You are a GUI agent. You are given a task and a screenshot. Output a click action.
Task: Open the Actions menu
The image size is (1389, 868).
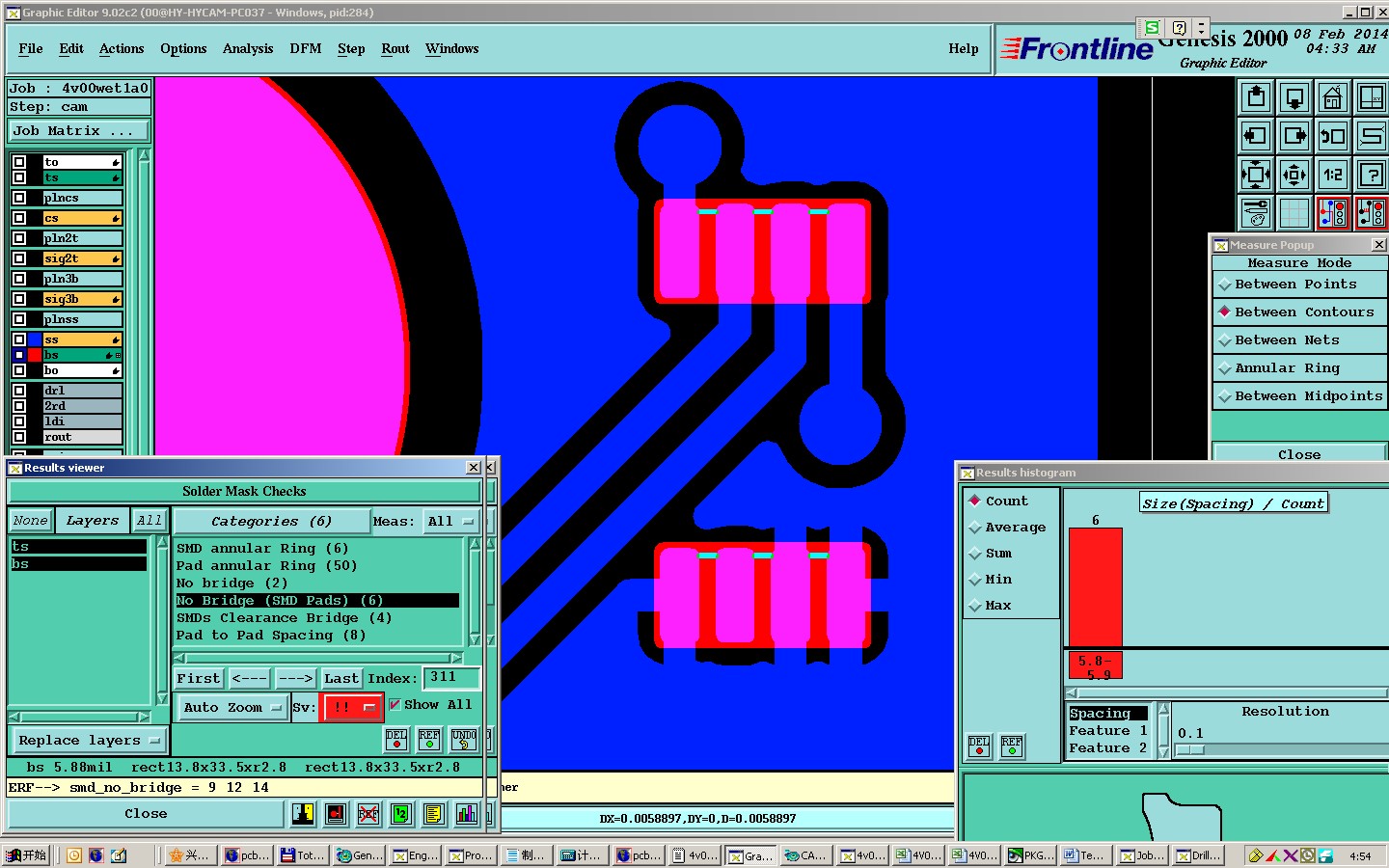[x=122, y=49]
